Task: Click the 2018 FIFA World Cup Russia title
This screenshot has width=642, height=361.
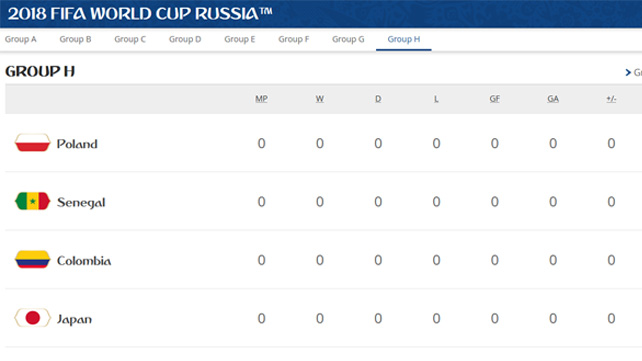Action: 140,14
